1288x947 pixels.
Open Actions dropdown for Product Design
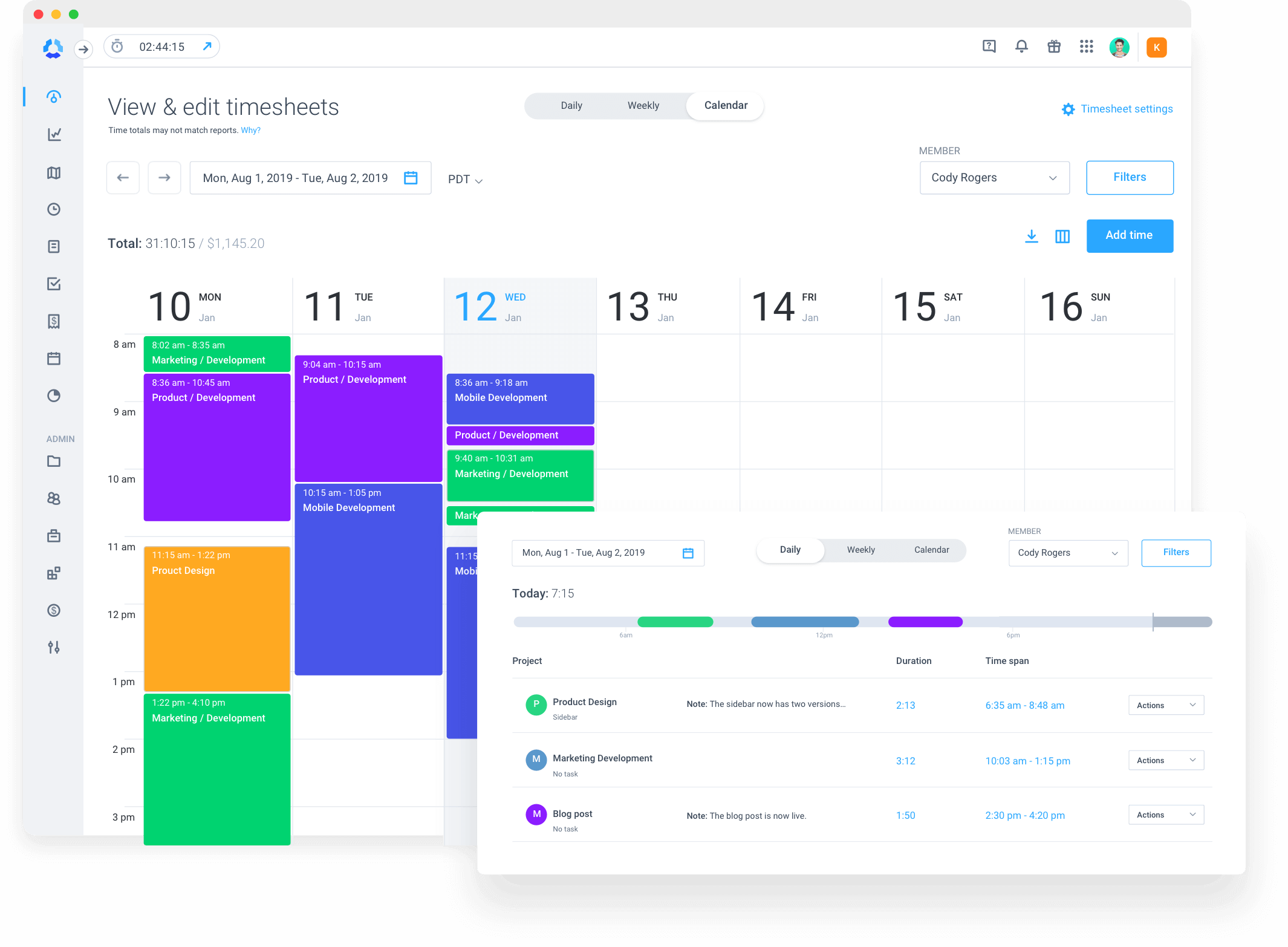coord(1165,705)
